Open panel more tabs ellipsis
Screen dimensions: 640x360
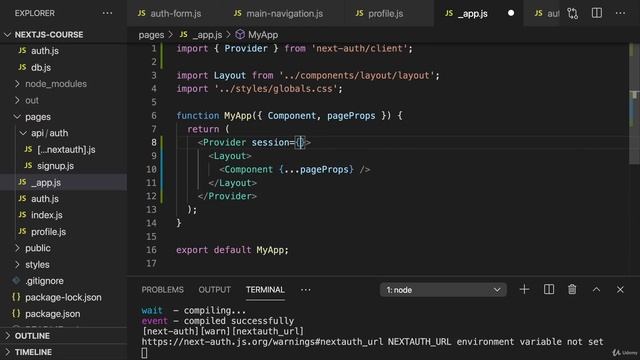(306, 290)
